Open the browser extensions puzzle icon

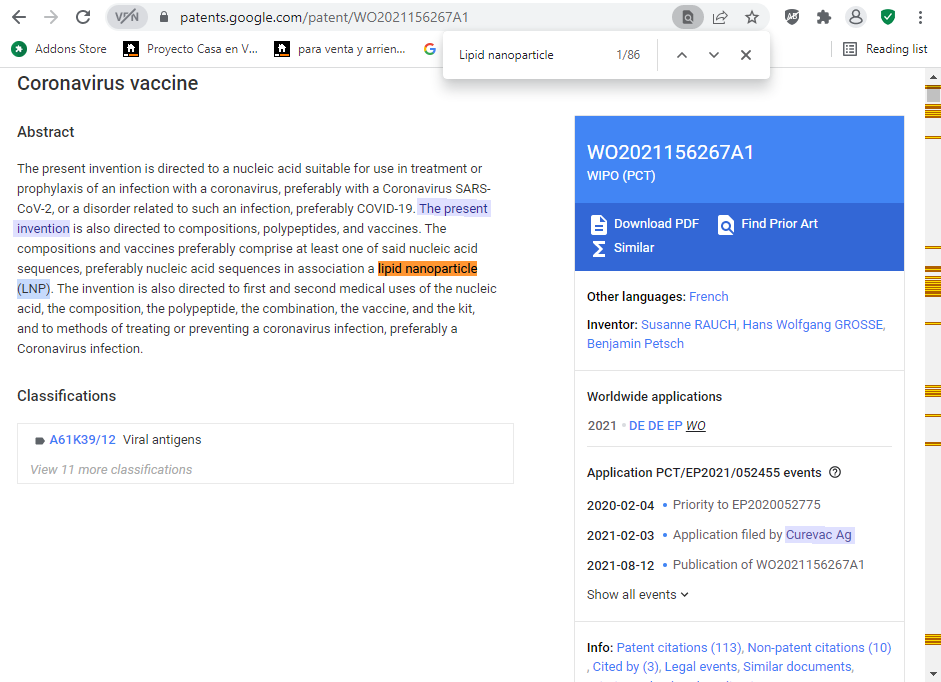(824, 17)
